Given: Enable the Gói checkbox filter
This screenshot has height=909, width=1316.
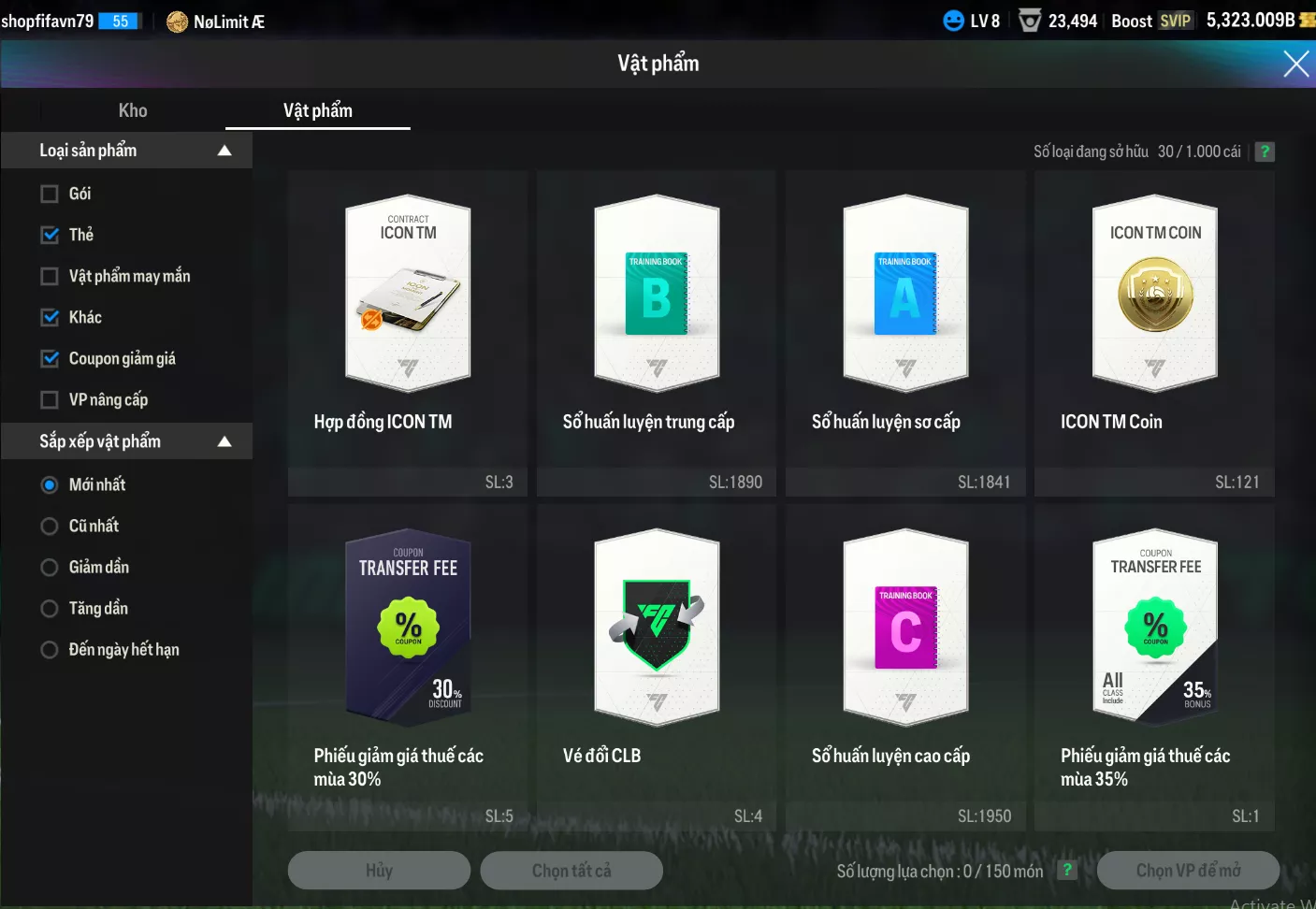Looking at the screenshot, I should point(50,194).
